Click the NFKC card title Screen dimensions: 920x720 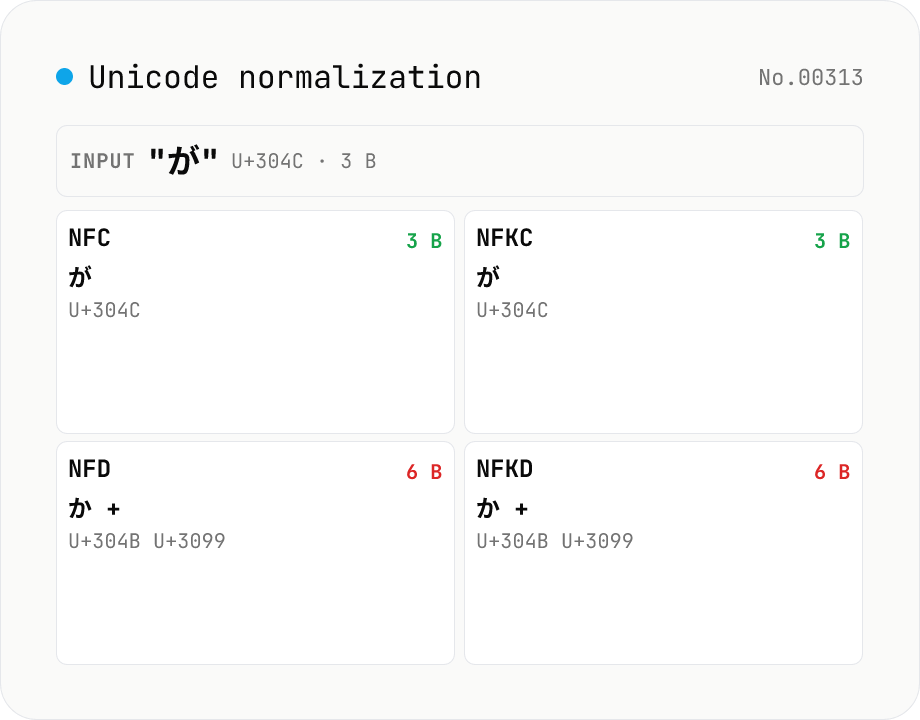(x=505, y=238)
